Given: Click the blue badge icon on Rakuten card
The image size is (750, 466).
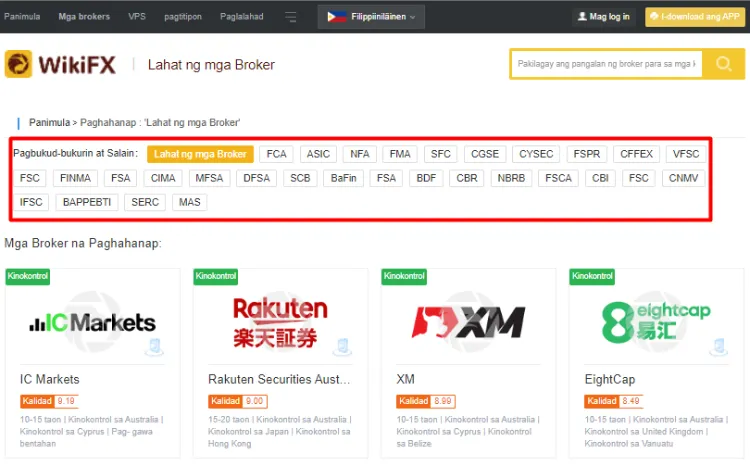Looking at the screenshot, I should [342, 347].
